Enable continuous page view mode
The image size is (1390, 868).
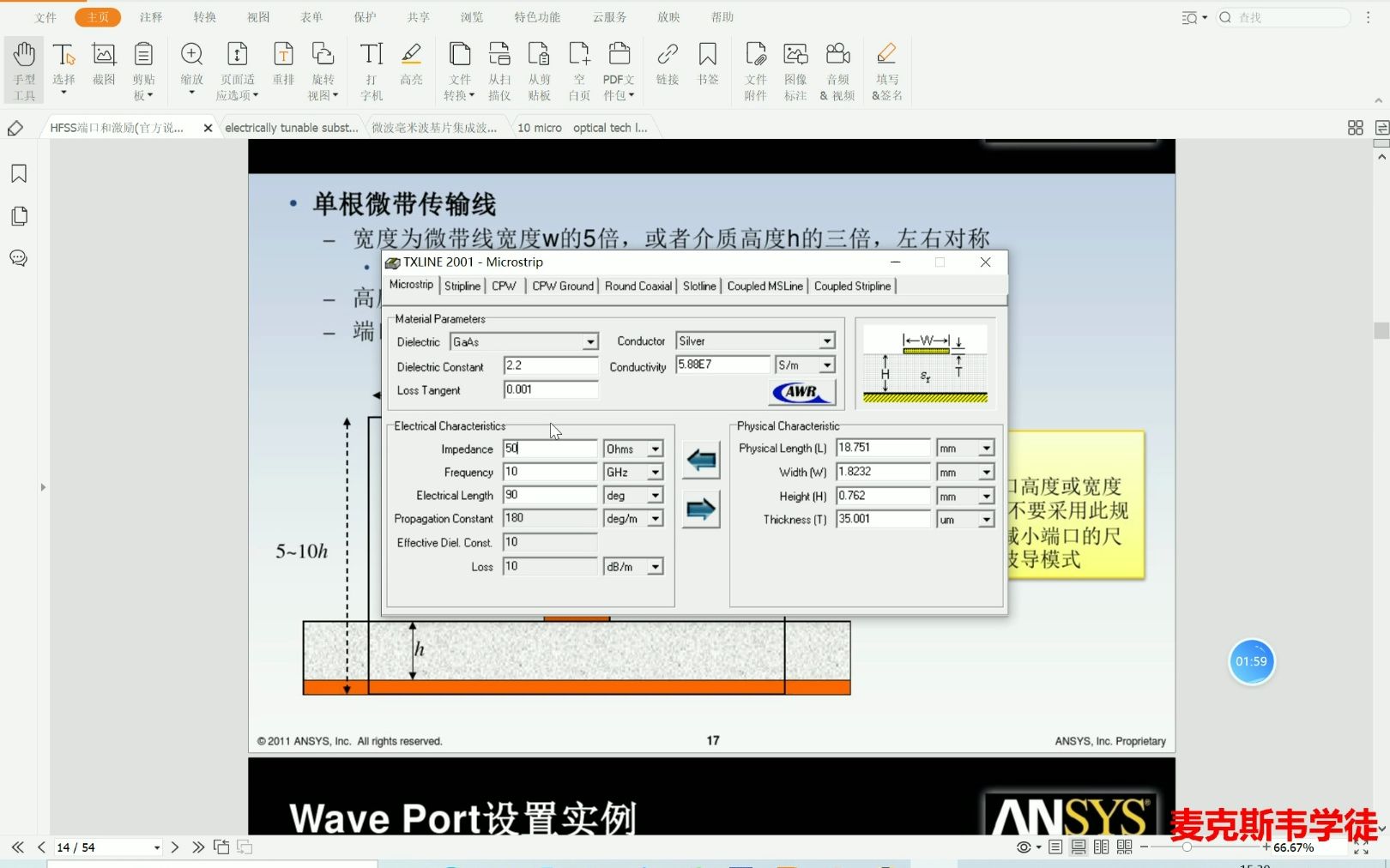click(x=1079, y=847)
